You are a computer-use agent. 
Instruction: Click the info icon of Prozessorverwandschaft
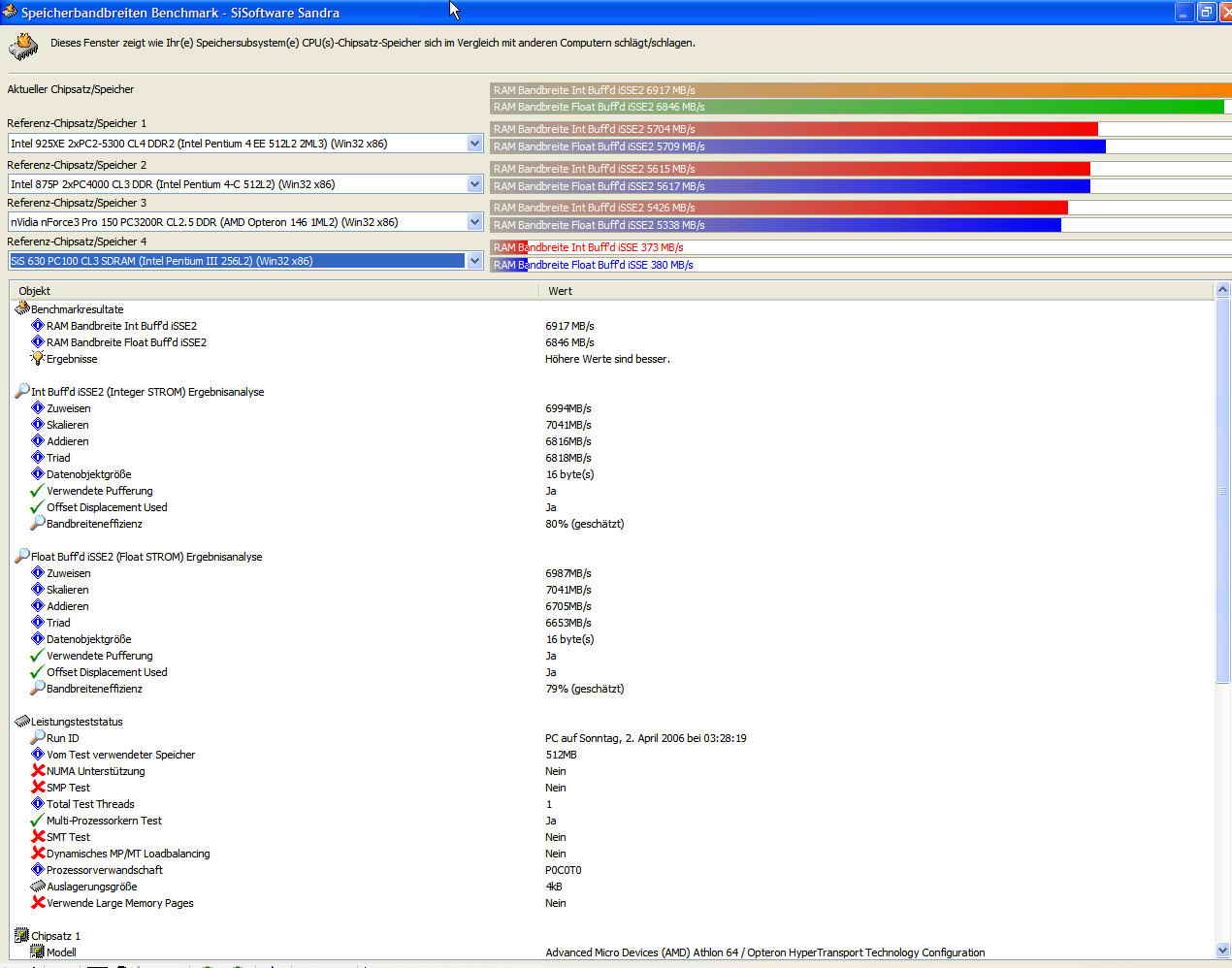pyautogui.click(x=38, y=869)
